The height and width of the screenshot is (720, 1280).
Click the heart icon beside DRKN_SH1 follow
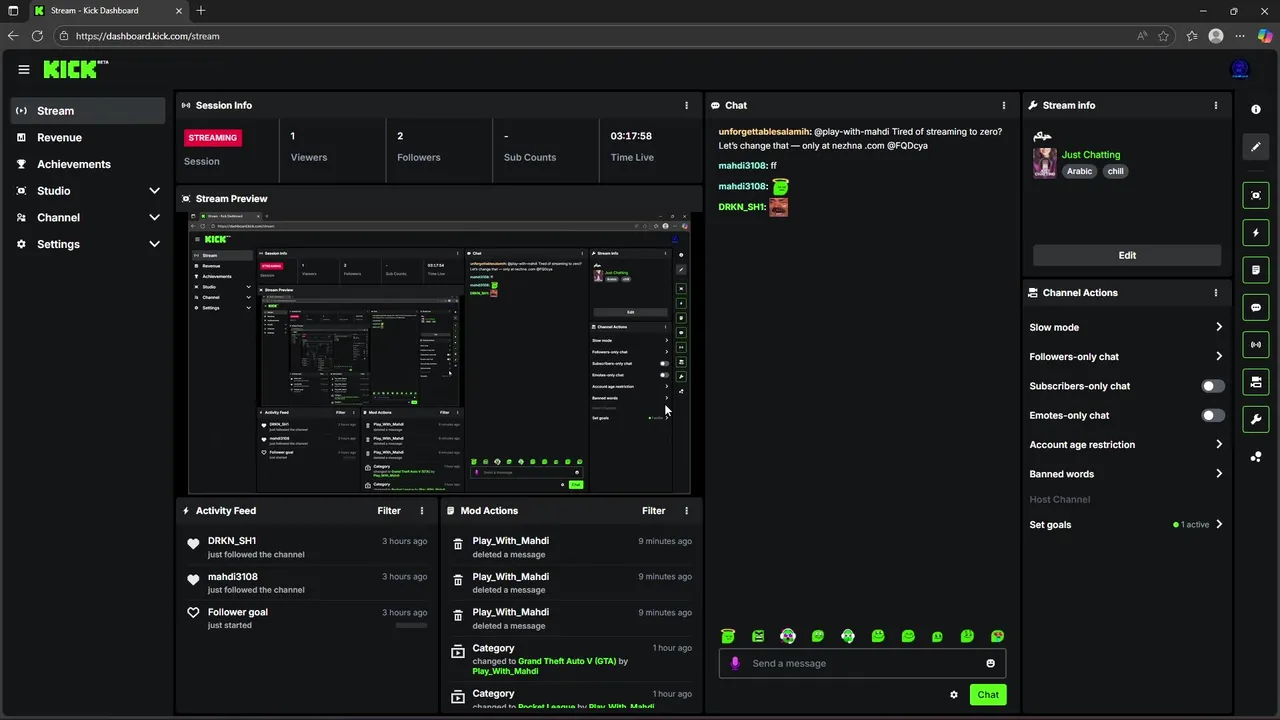click(194, 544)
